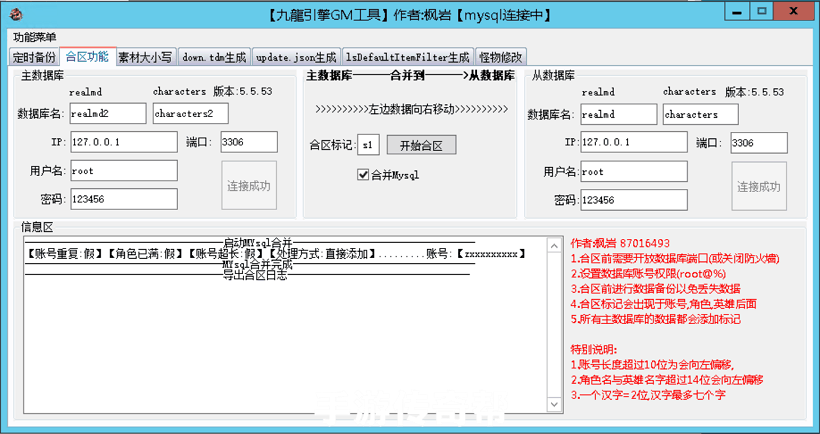Click main database characters2 name field
The width and height of the screenshot is (820, 434).
[x=190, y=113]
